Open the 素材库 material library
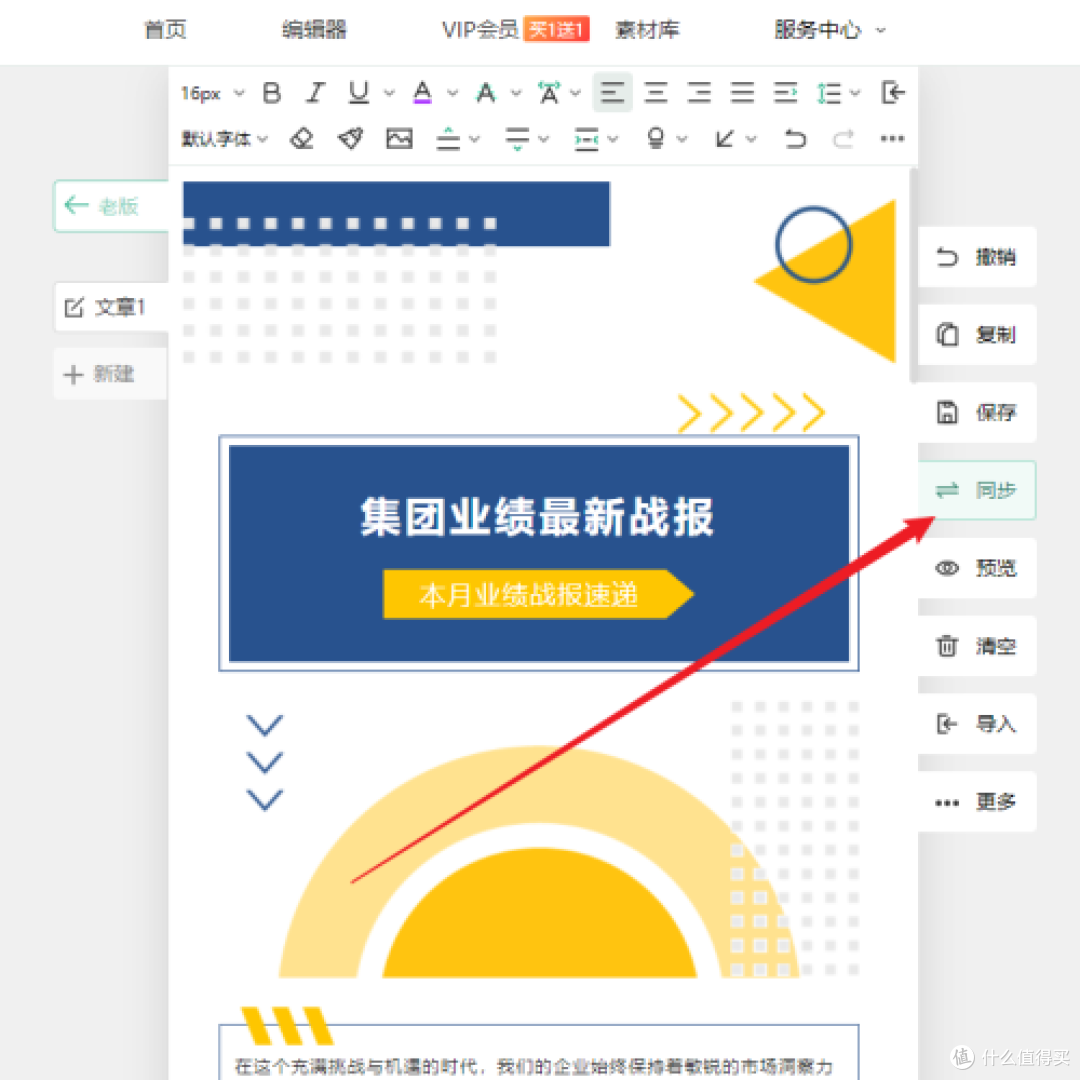 [x=647, y=30]
